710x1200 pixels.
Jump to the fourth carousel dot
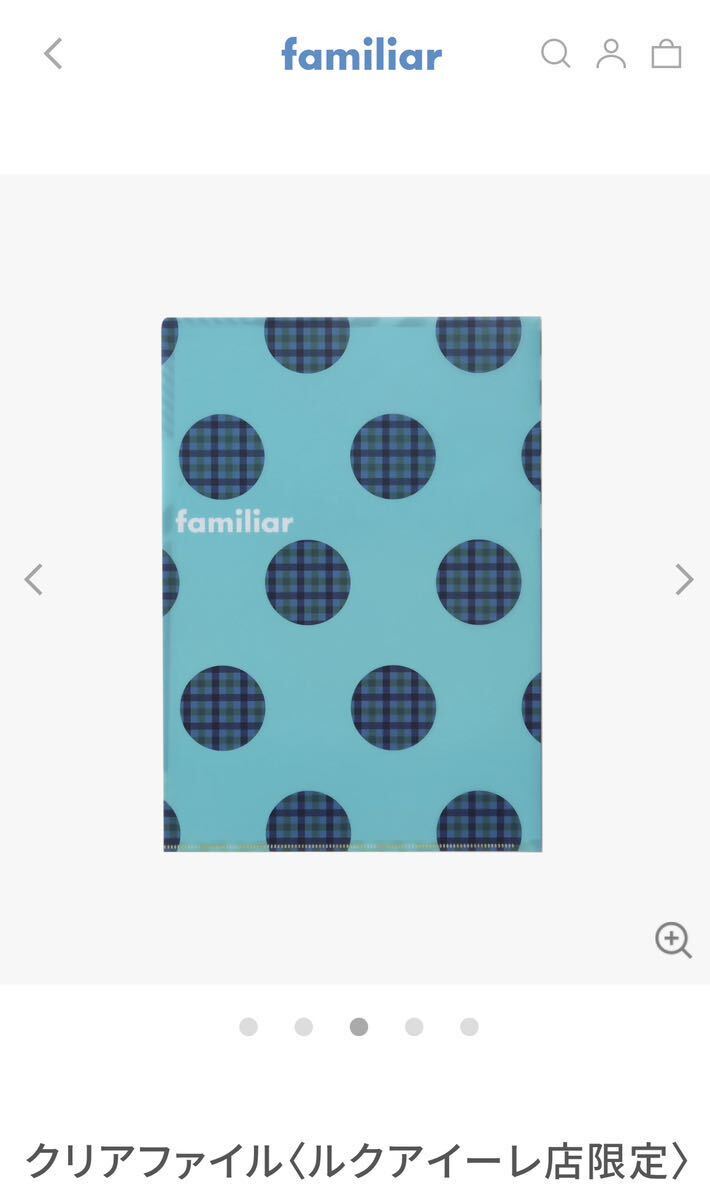(x=414, y=1027)
